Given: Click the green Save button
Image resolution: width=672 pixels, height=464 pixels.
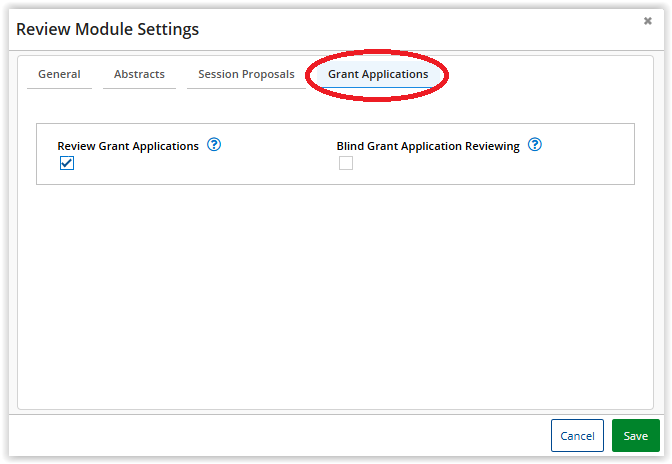Looking at the screenshot, I should 636,436.
